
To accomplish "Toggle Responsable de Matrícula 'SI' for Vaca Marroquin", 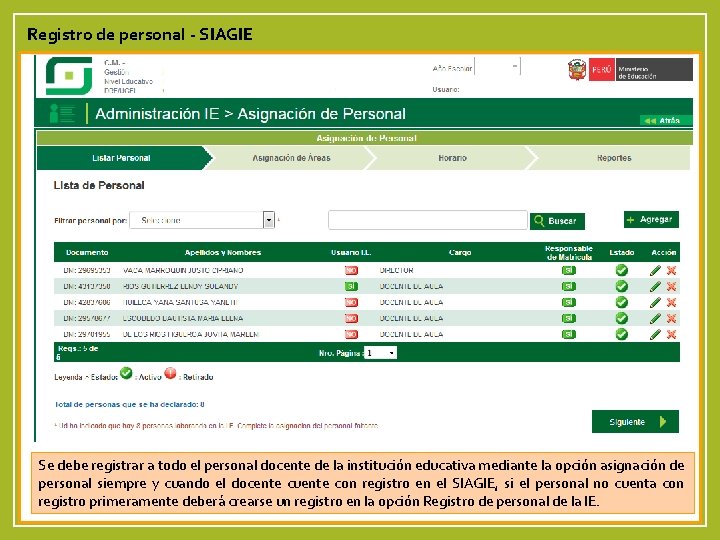I will pos(568,270).
